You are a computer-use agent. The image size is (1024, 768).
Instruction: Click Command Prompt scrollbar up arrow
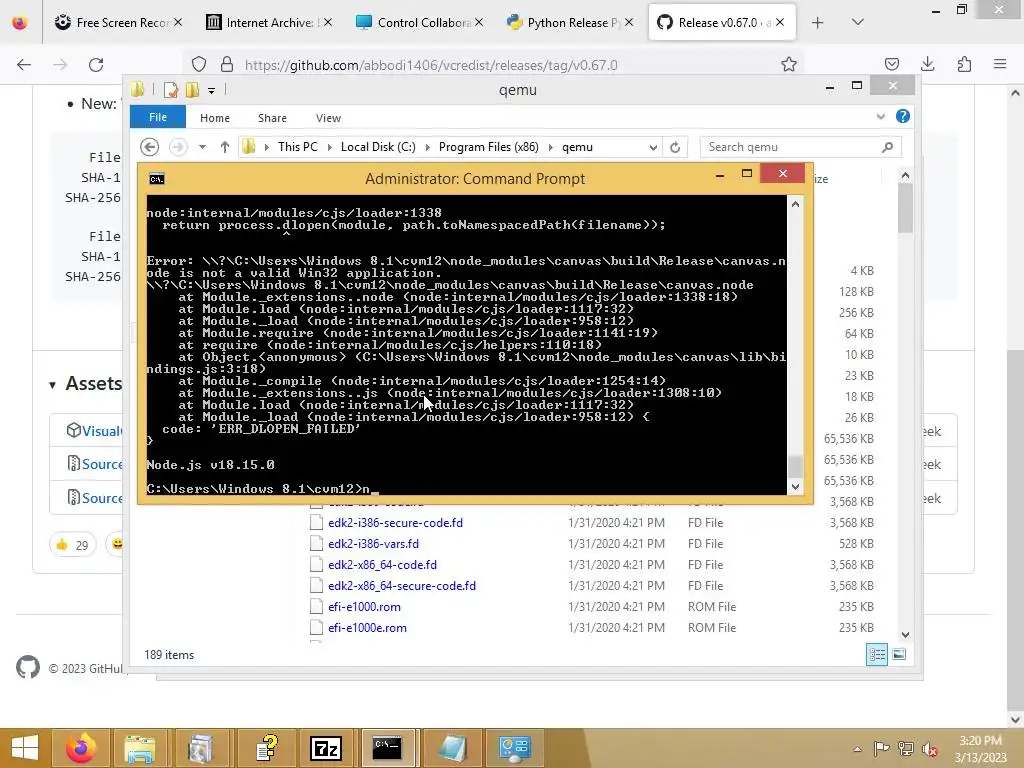click(x=795, y=204)
